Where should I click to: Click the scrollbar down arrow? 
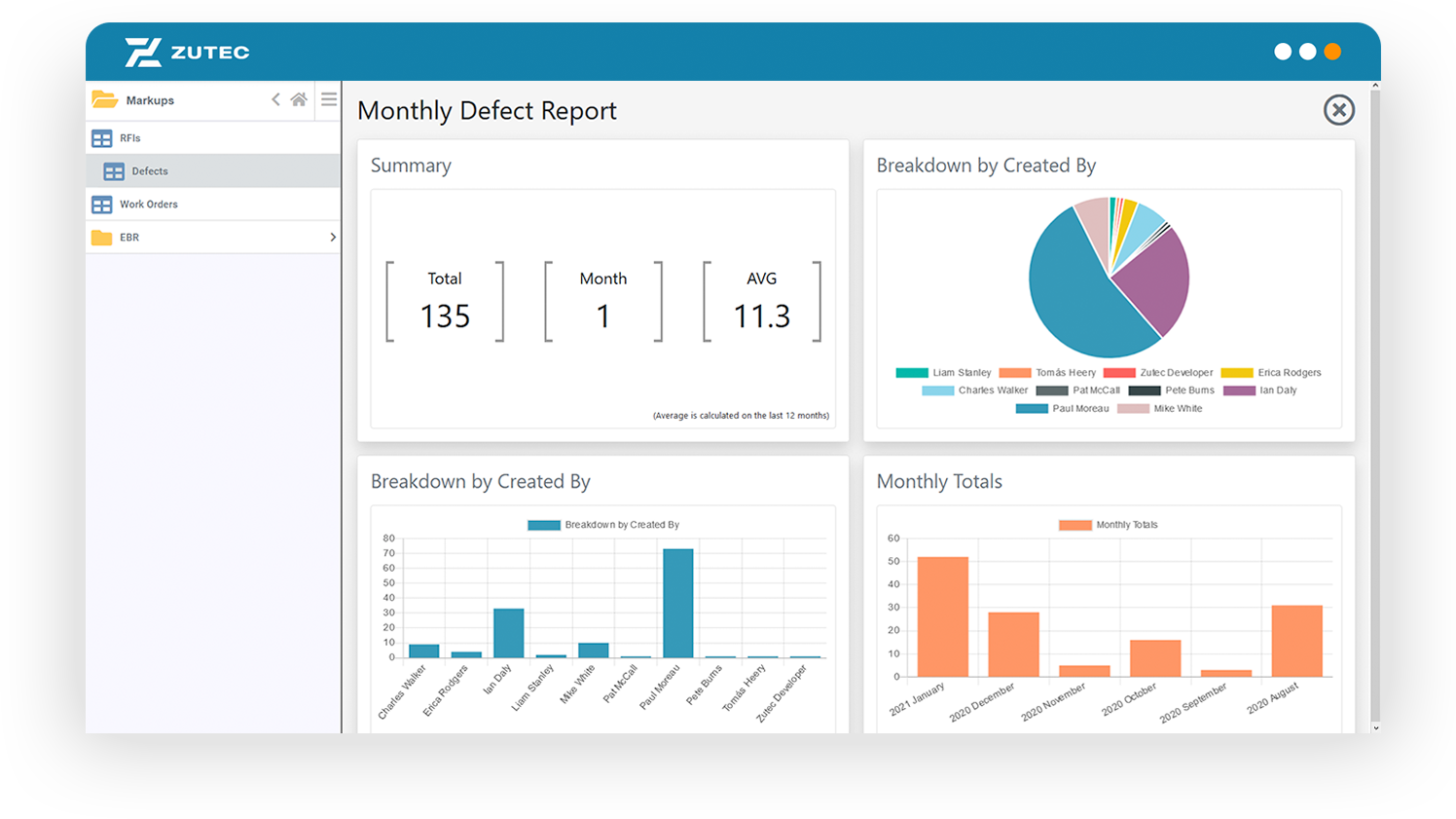click(1375, 727)
